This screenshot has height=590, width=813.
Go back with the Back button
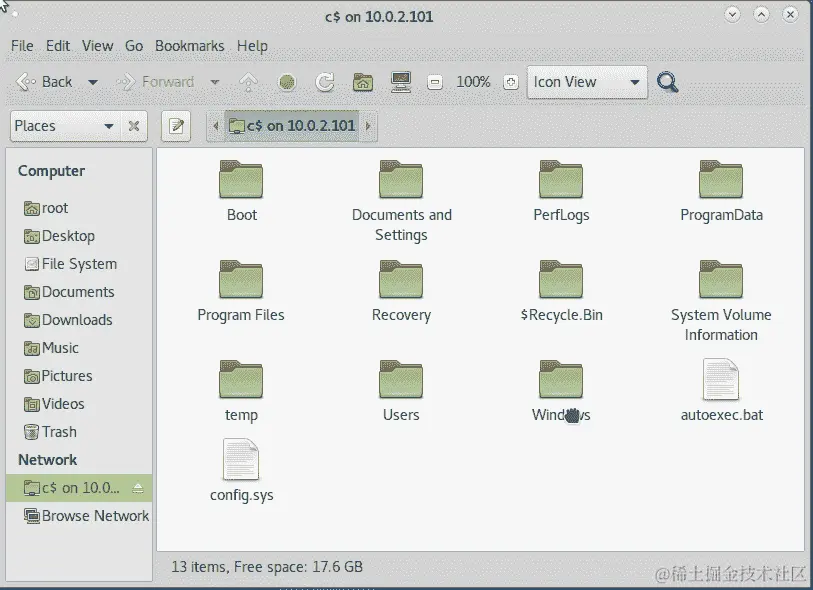coord(44,82)
